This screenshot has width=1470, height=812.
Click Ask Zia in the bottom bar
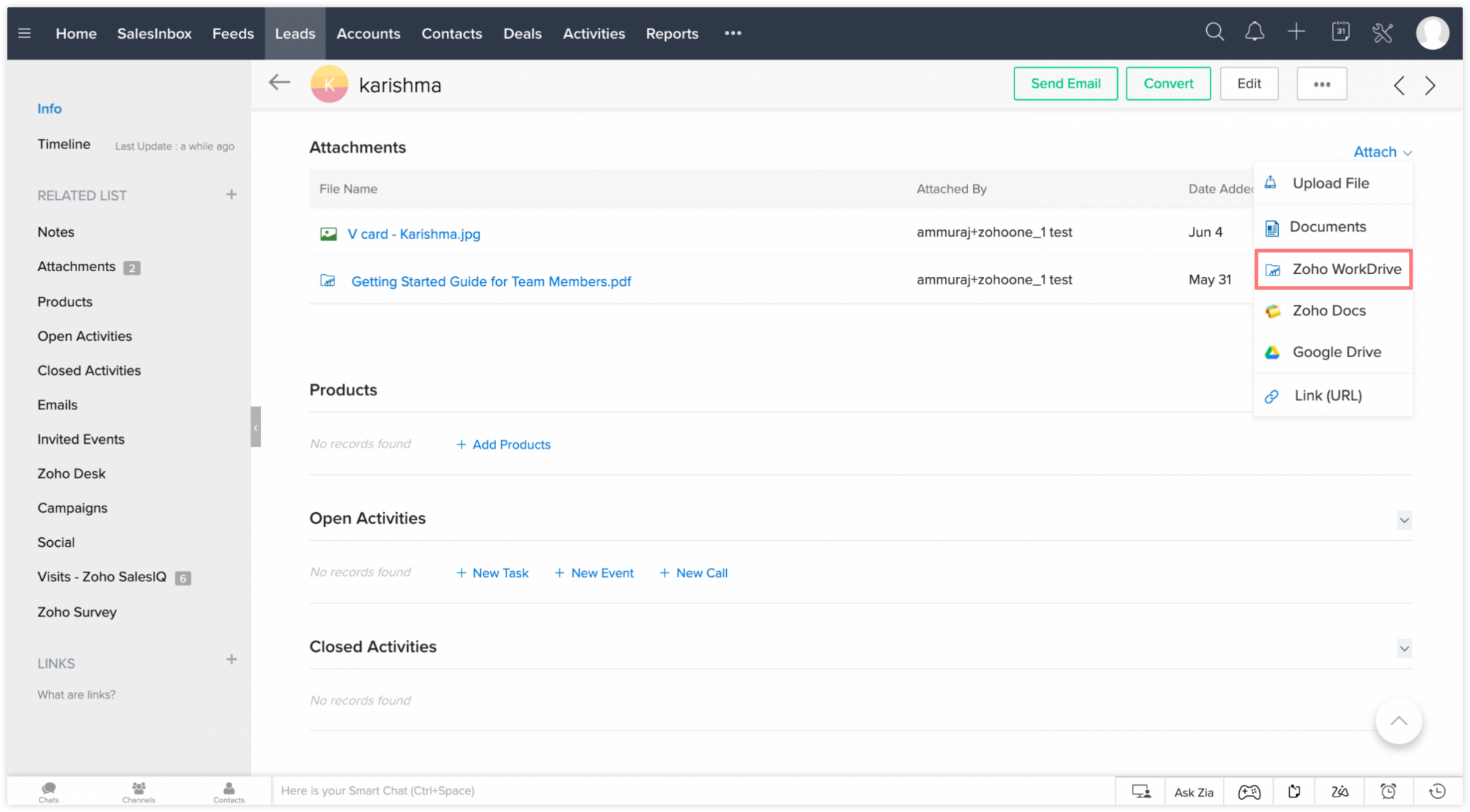[x=1193, y=791]
